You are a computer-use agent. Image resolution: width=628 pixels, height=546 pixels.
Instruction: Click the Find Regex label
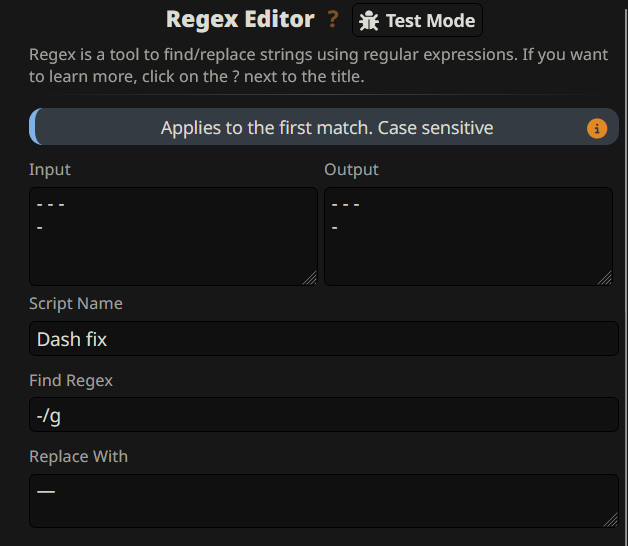click(x=71, y=380)
